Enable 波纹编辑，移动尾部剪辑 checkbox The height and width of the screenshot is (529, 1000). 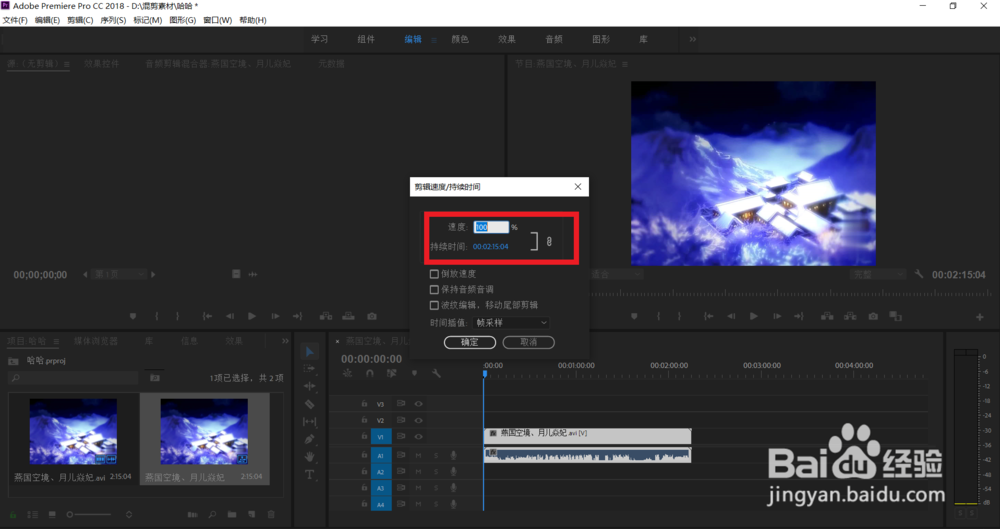click(x=434, y=305)
